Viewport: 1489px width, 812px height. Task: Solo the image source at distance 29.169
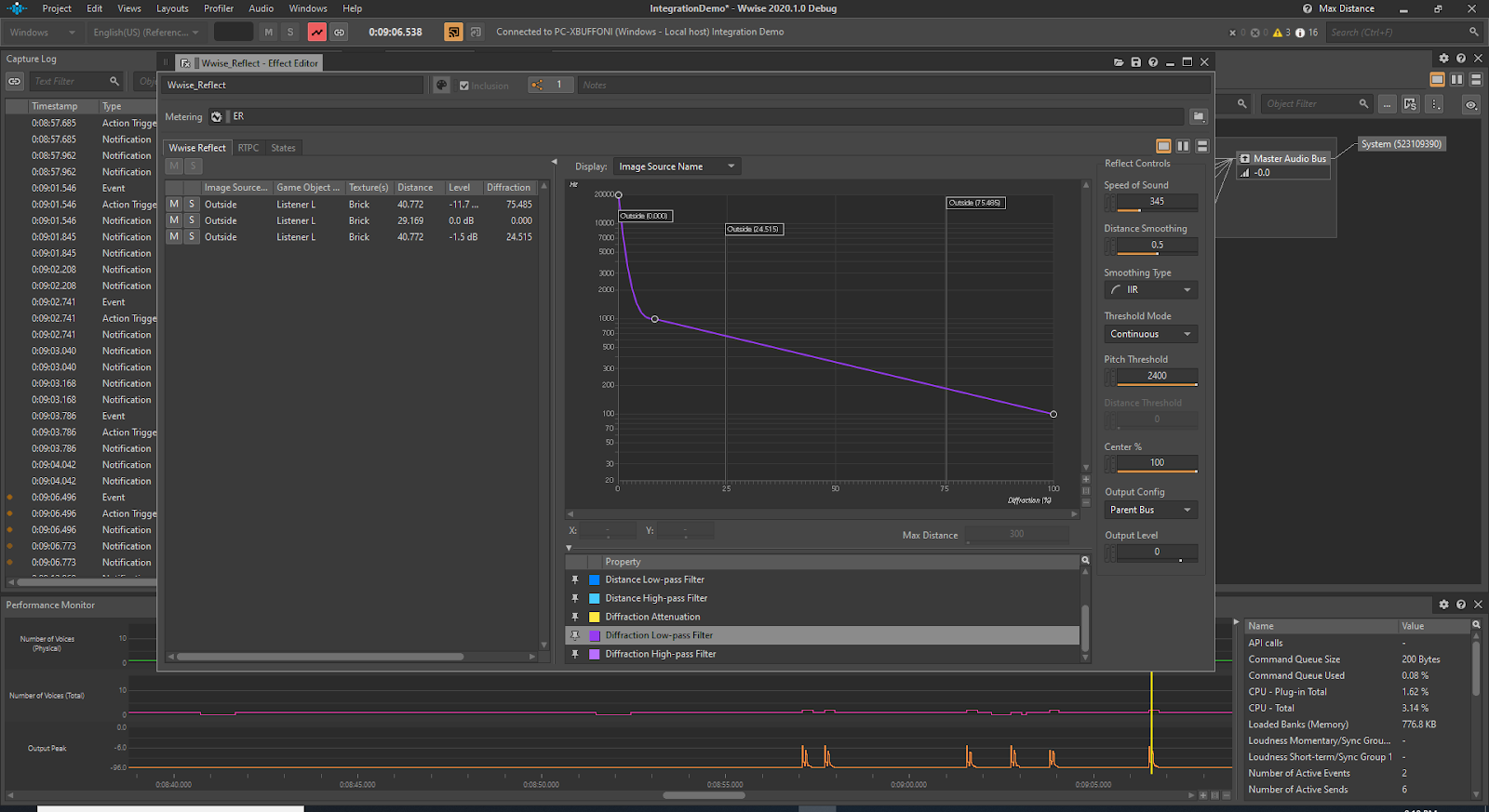tap(192, 220)
